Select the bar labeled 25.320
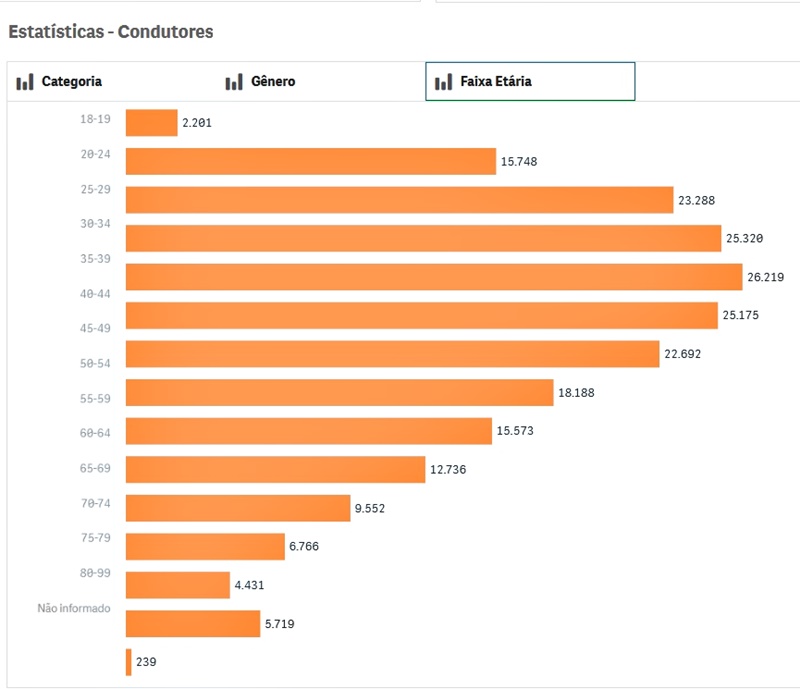The image size is (800, 689). (423, 238)
